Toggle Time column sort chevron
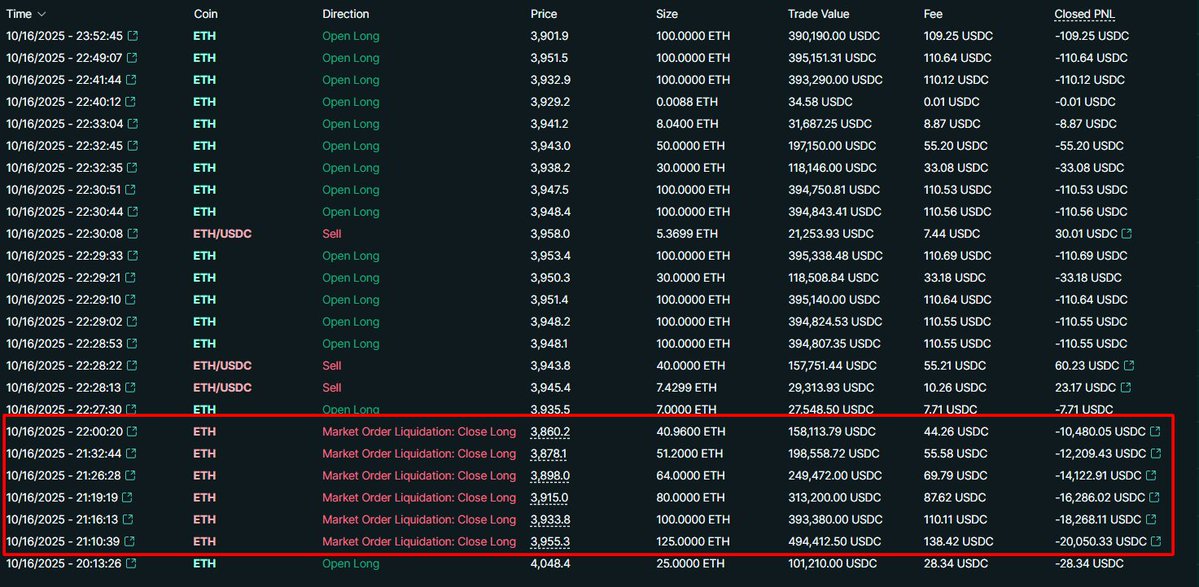This screenshot has height=587, width=1199. click(41, 15)
